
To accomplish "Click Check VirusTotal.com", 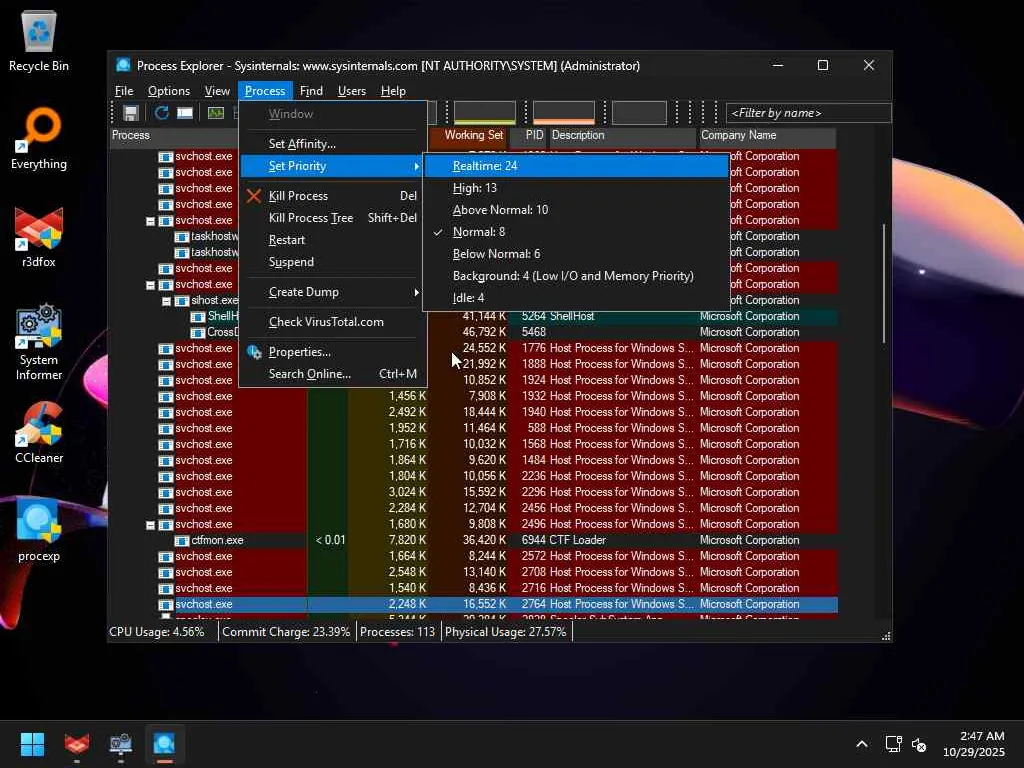I will click(333, 322).
